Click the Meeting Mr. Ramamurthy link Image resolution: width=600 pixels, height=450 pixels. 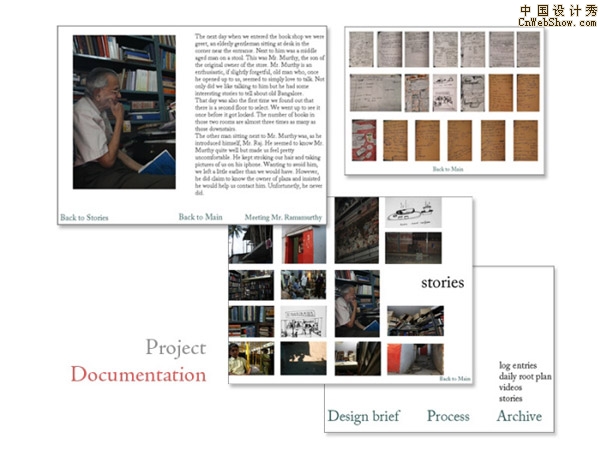click(283, 217)
